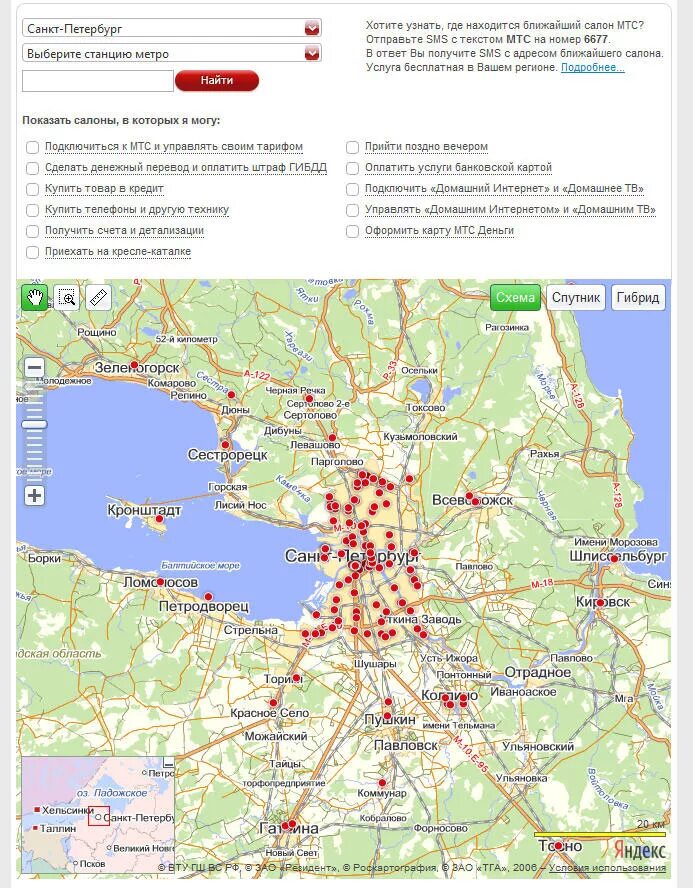Click the red marker at Сестрорецк

coord(225,445)
